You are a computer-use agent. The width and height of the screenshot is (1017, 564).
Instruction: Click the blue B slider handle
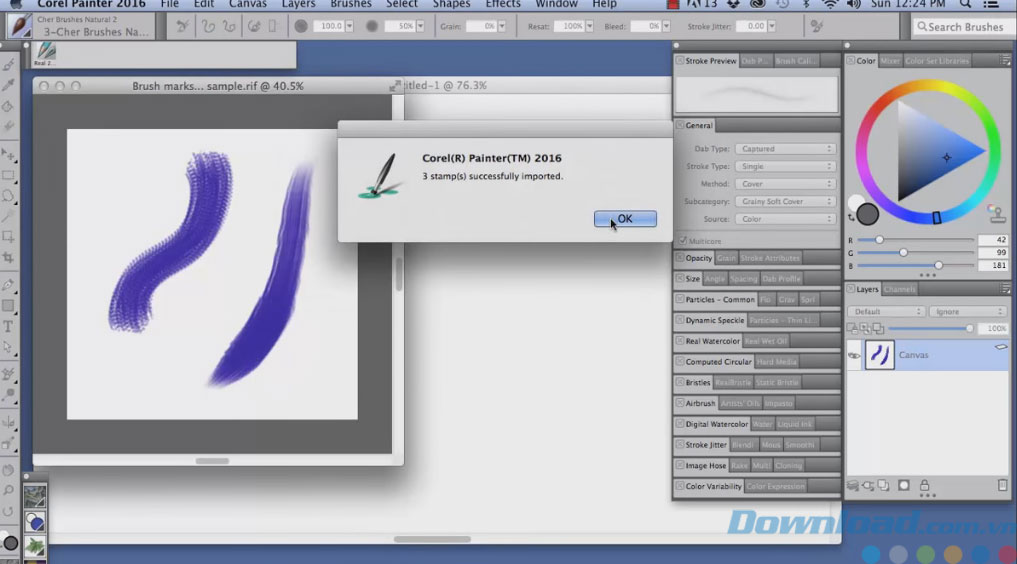click(x=938, y=266)
